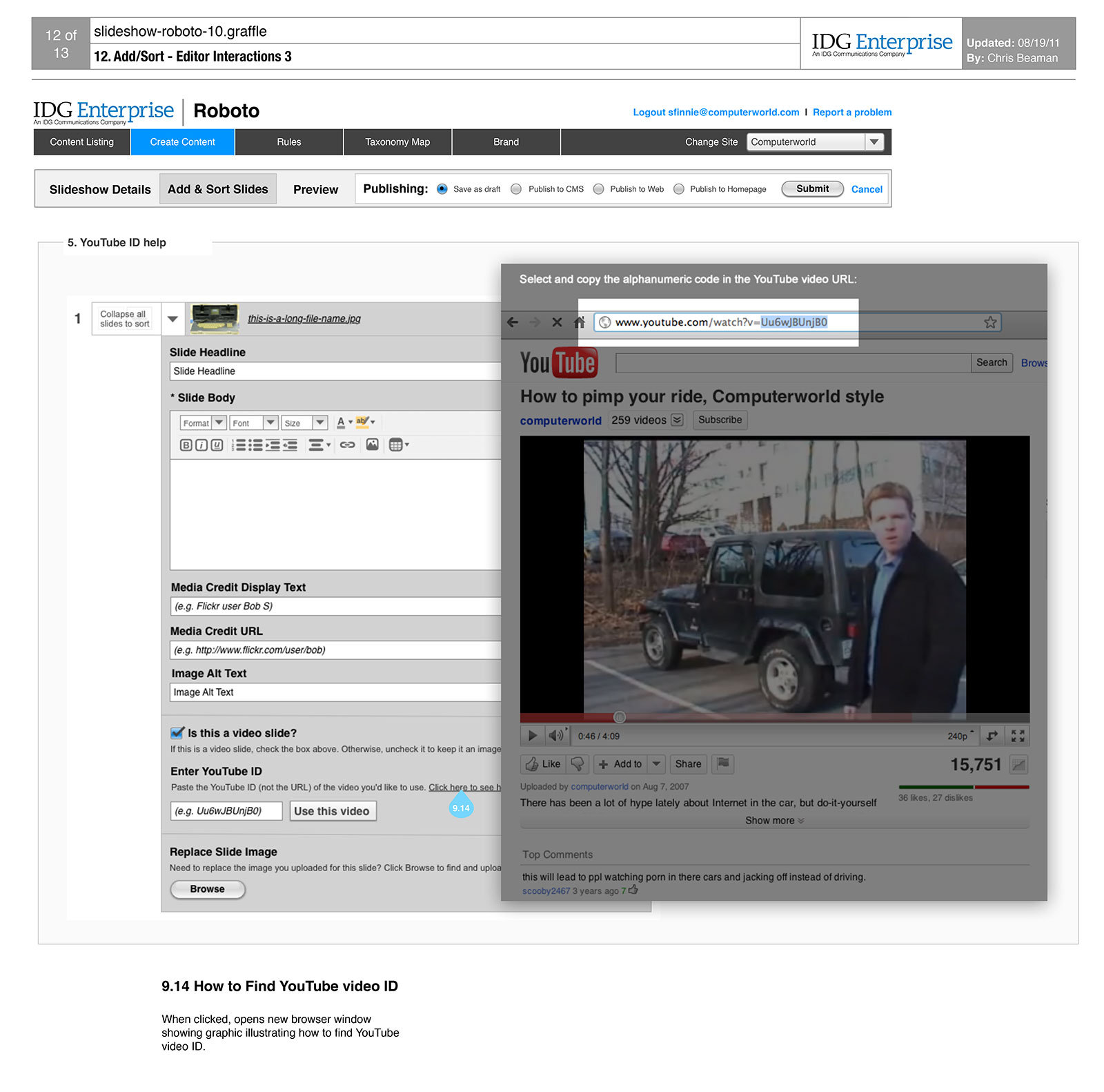Uncheck 'Is this a video slide?' checkbox
Screen dimensions: 1104x1092
coord(177,733)
